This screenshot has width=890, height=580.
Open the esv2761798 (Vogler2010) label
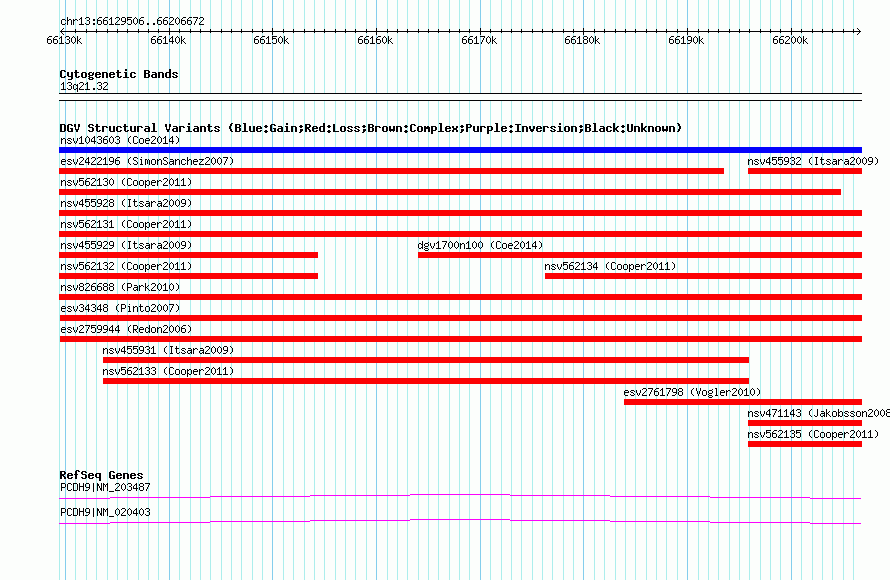point(692,392)
